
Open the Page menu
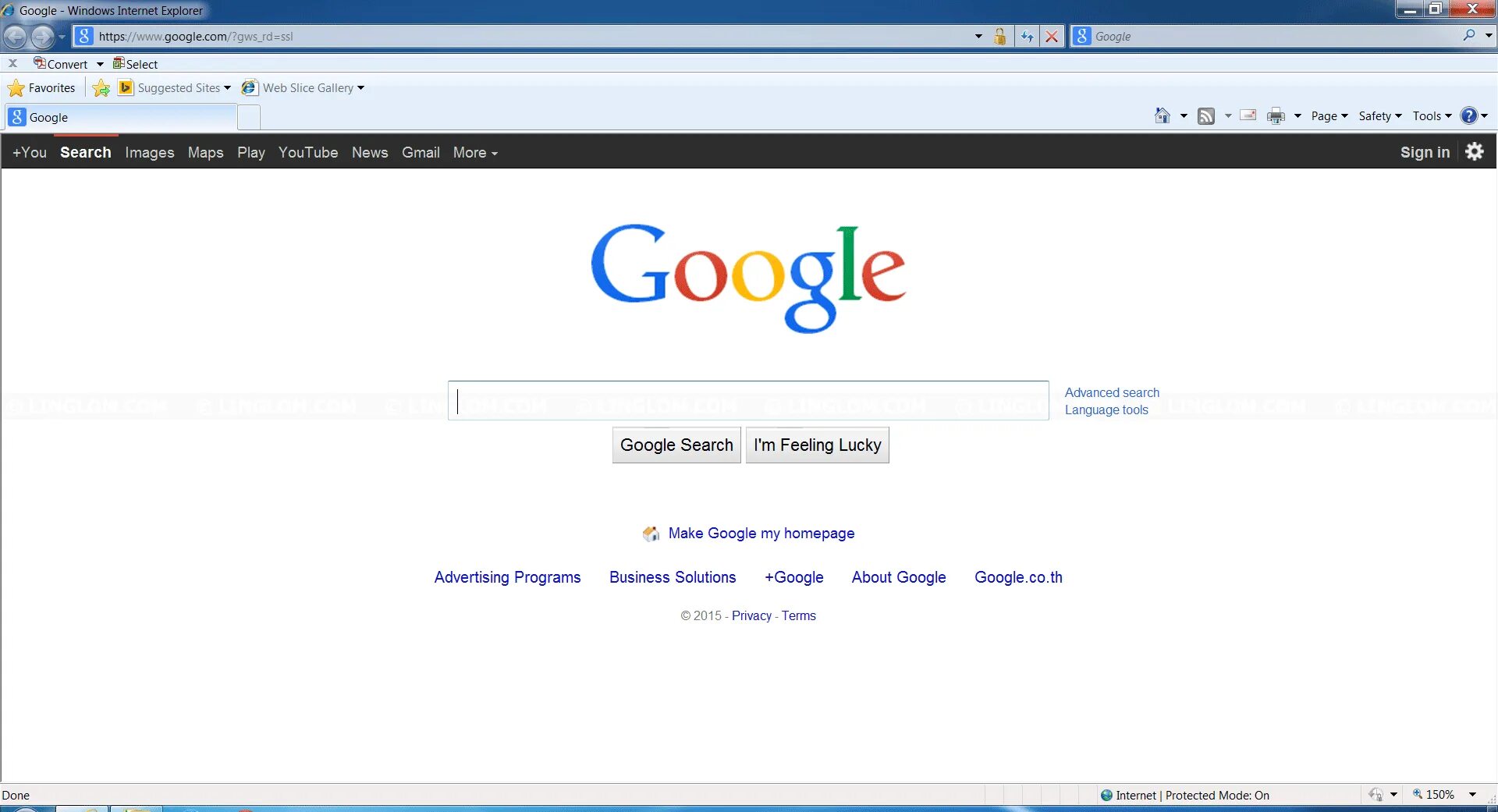(x=1329, y=115)
